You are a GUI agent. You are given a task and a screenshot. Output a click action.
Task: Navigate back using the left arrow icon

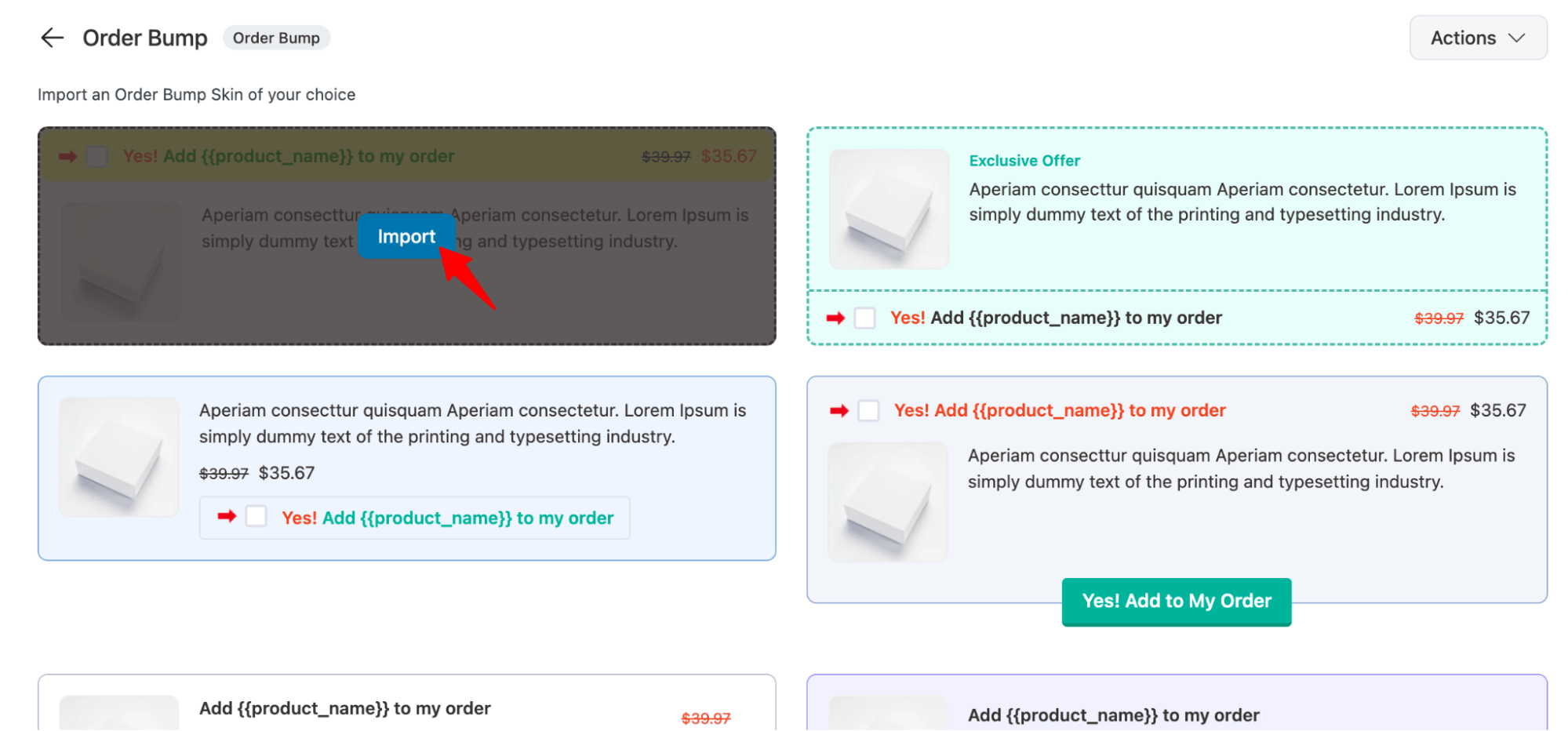point(52,38)
